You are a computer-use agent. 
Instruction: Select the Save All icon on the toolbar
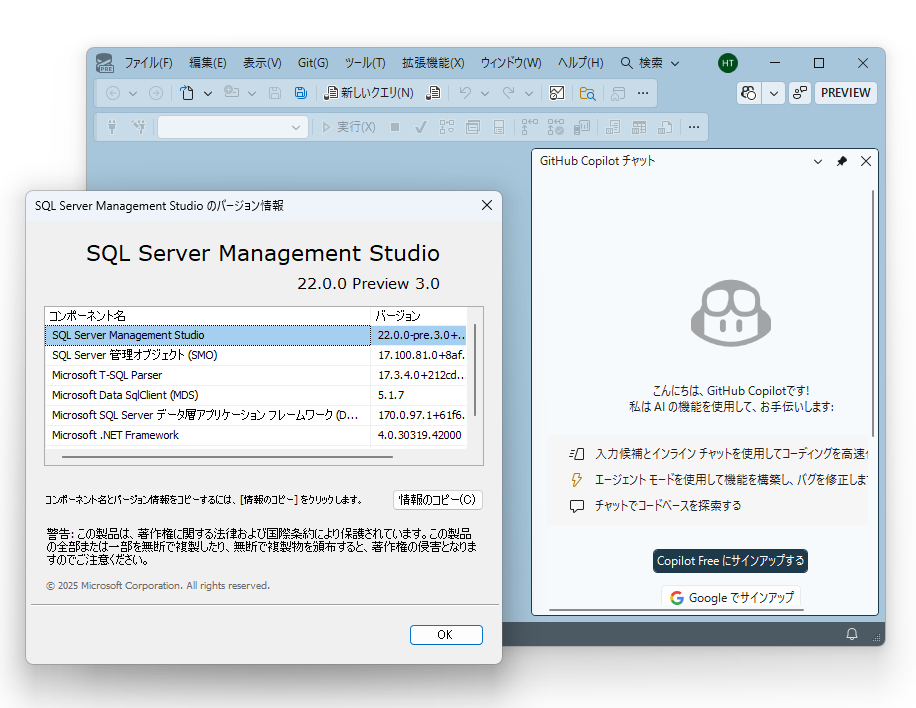(x=300, y=92)
